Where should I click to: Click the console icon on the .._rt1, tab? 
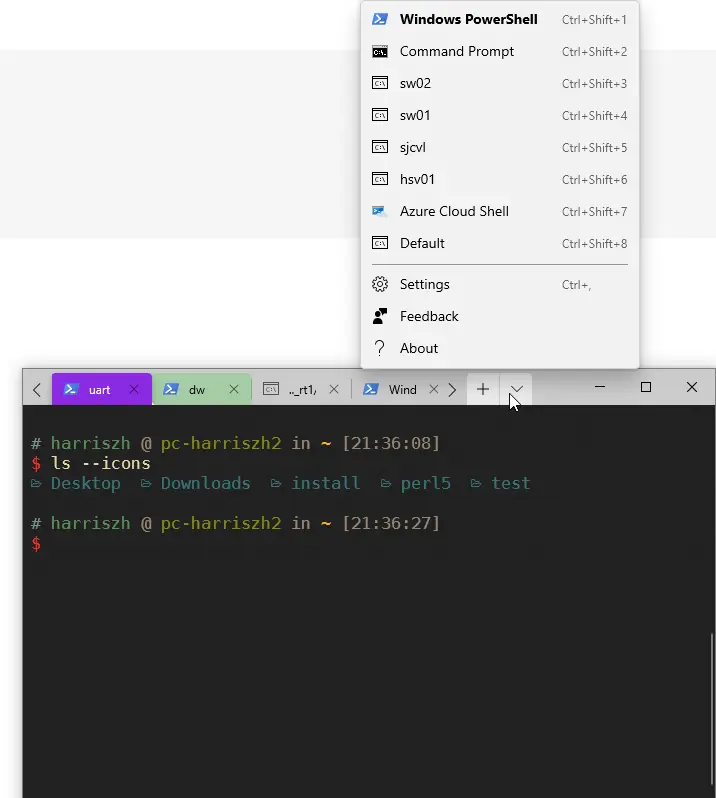click(271, 389)
